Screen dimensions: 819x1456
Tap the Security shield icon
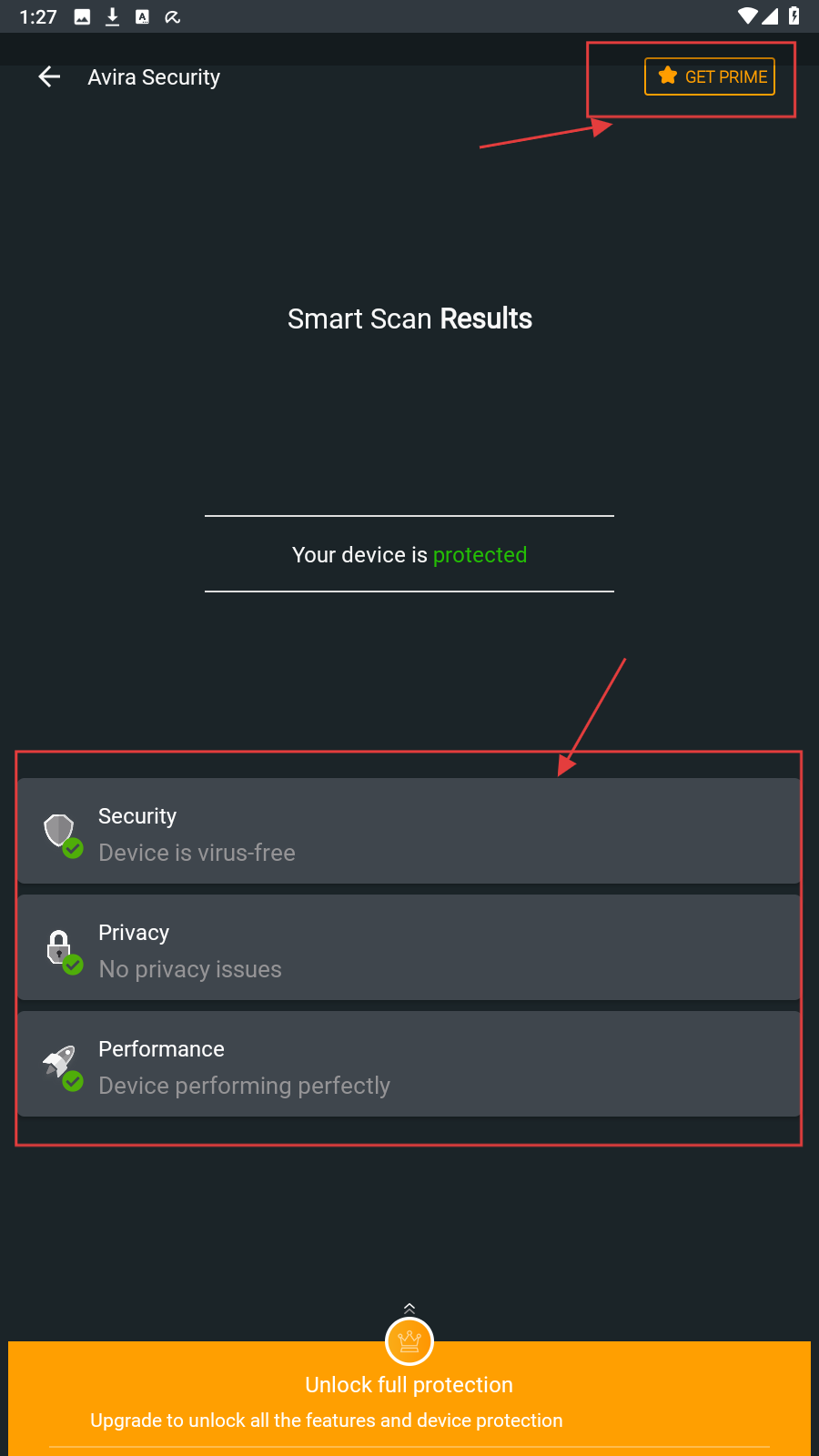(x=59, y=830)
